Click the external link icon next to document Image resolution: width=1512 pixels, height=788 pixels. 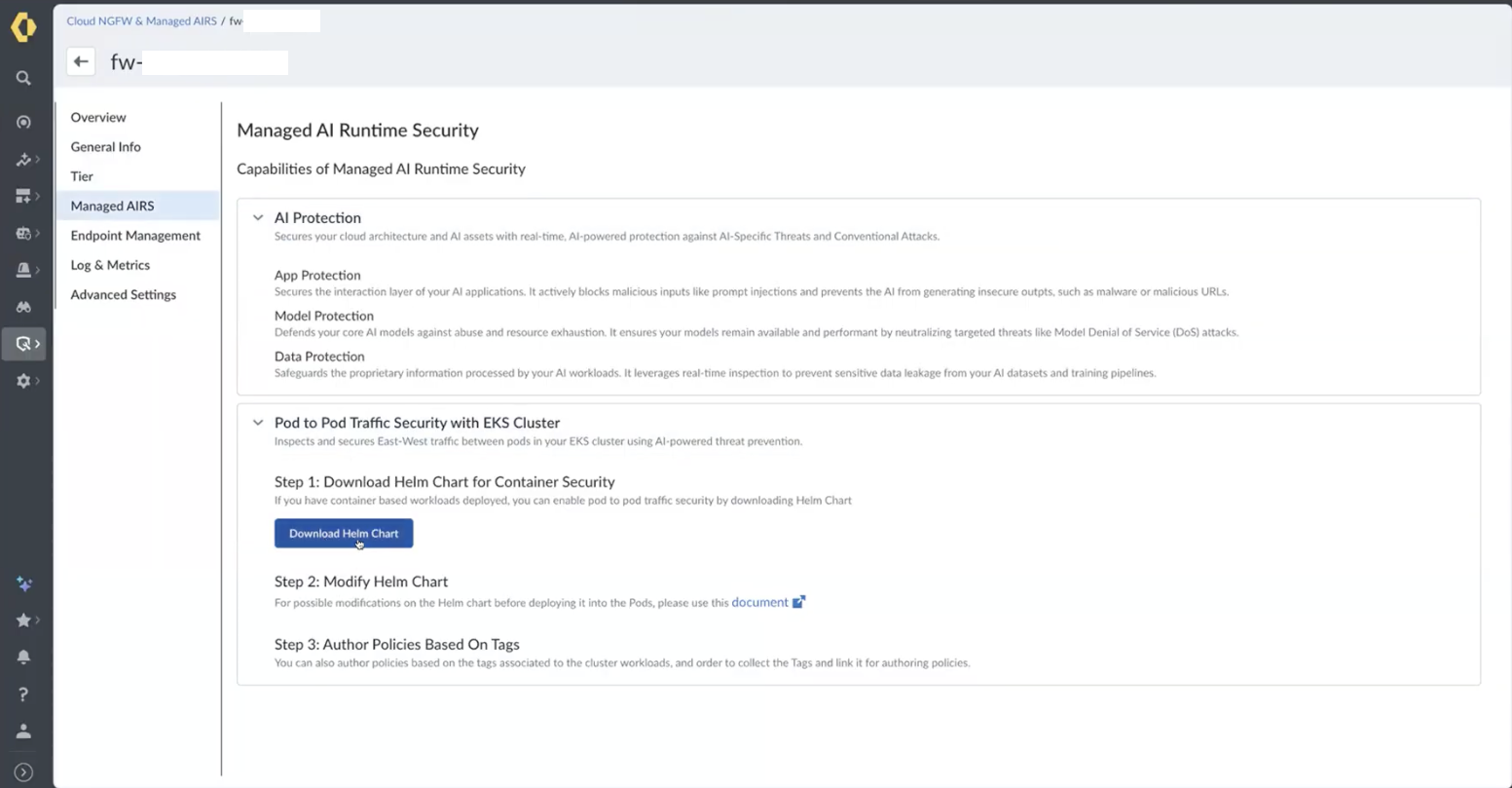[x=798, y=602]
